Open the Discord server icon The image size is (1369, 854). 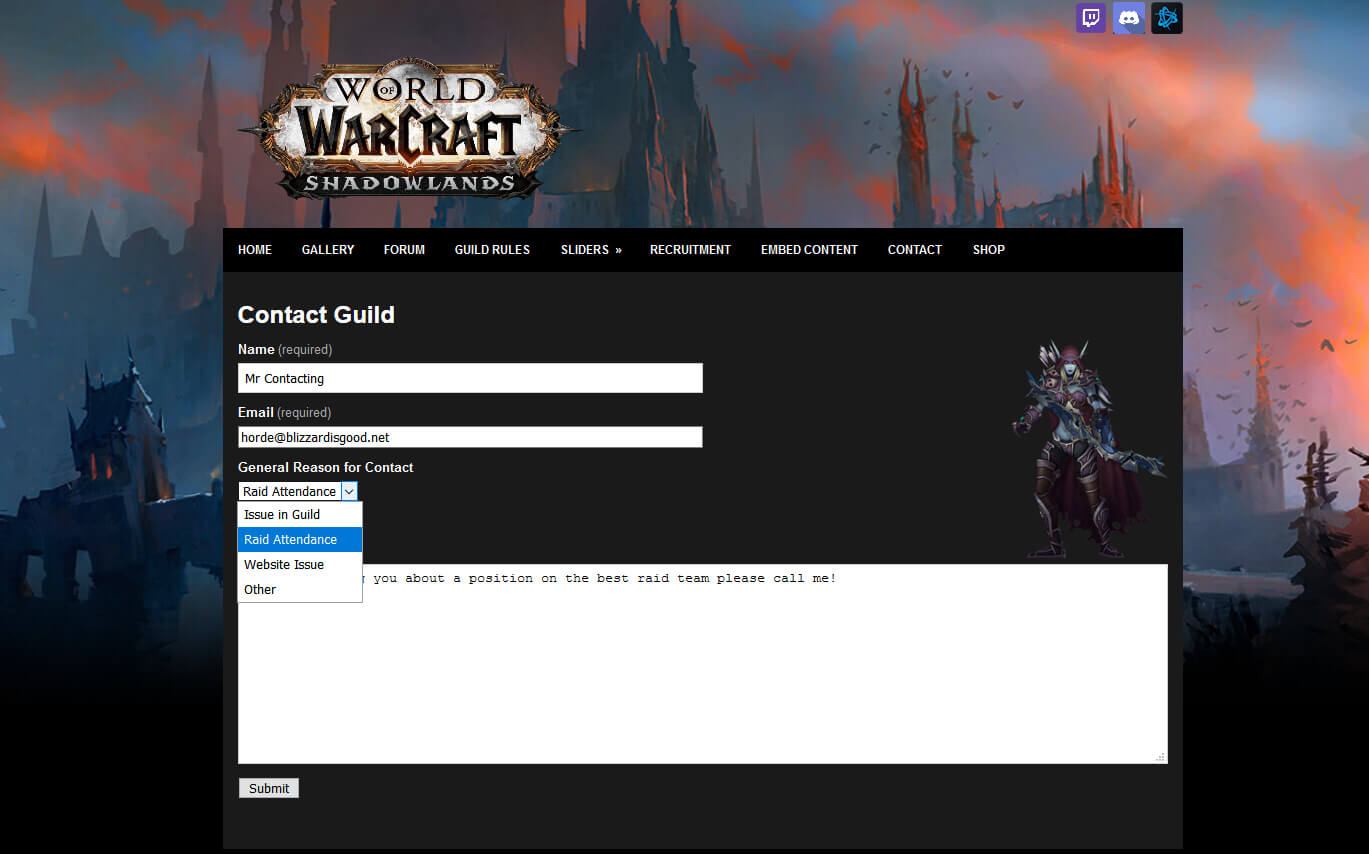click(1129, 18)
